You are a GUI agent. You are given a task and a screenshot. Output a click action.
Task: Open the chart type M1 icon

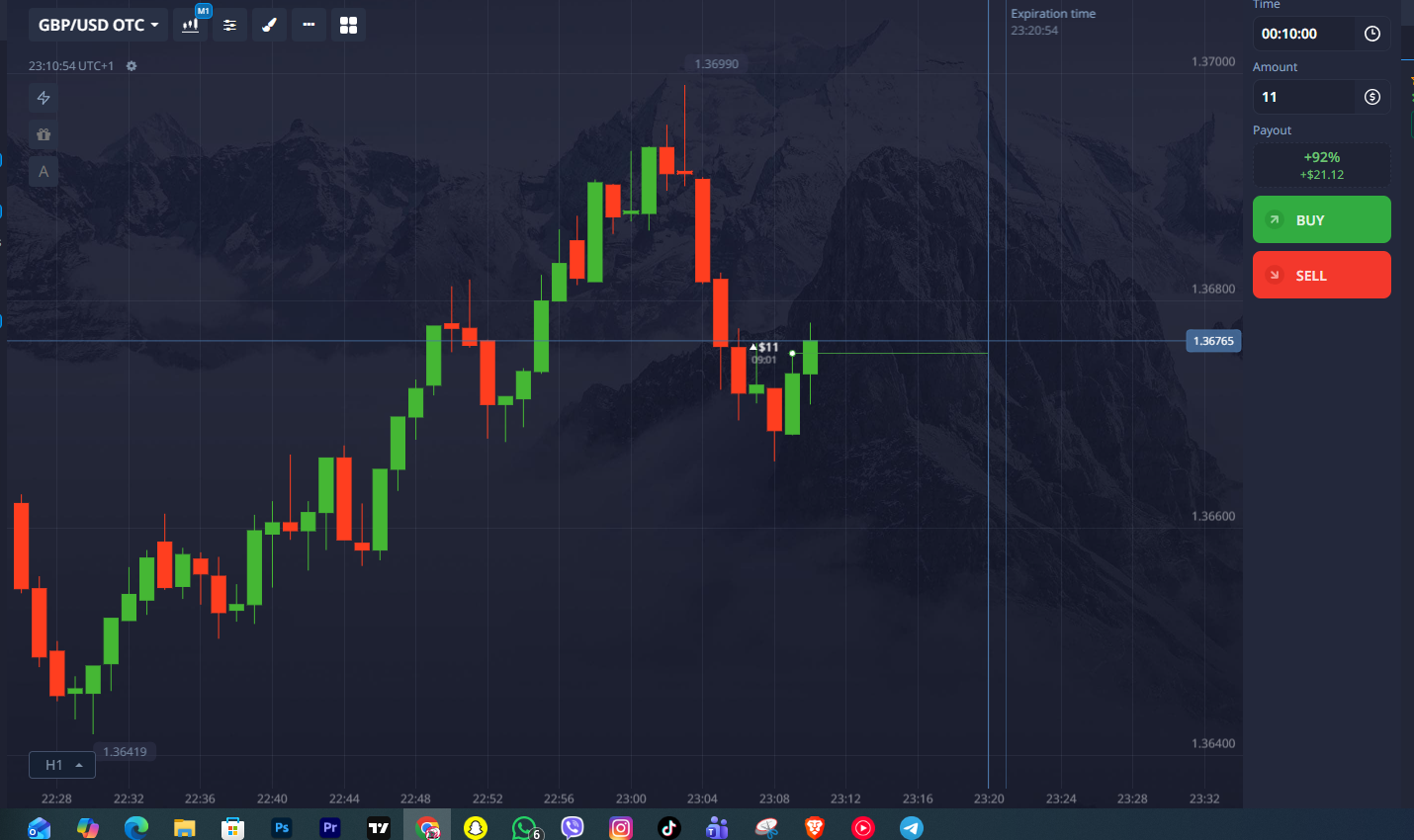click(x=191, y=25)
